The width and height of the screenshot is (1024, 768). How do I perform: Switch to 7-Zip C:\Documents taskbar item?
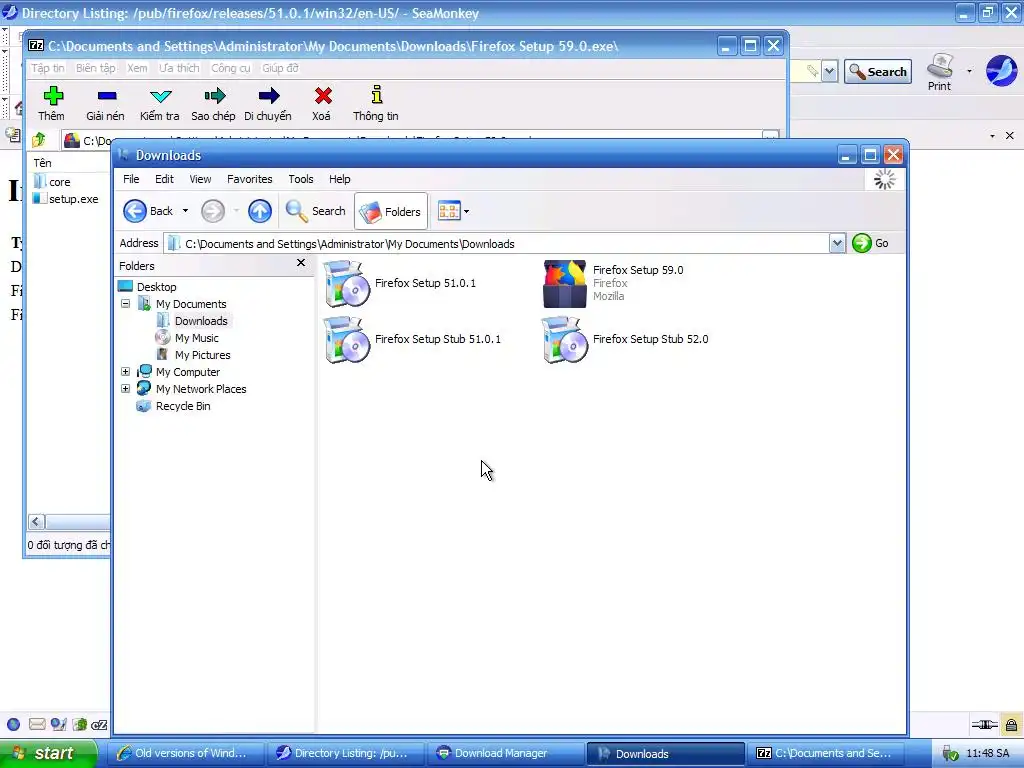click(825, 754)
